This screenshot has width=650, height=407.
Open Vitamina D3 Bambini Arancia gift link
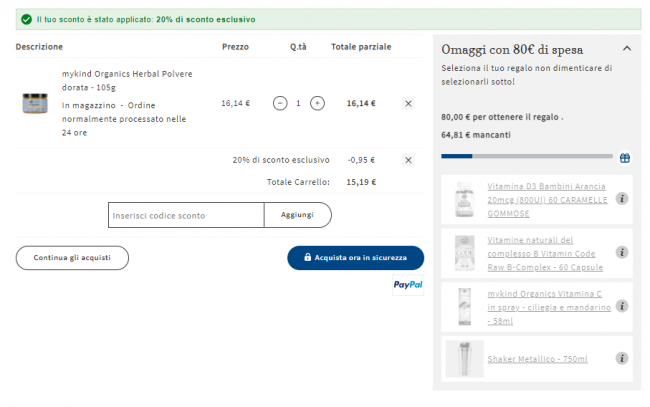tap(547, 200)
